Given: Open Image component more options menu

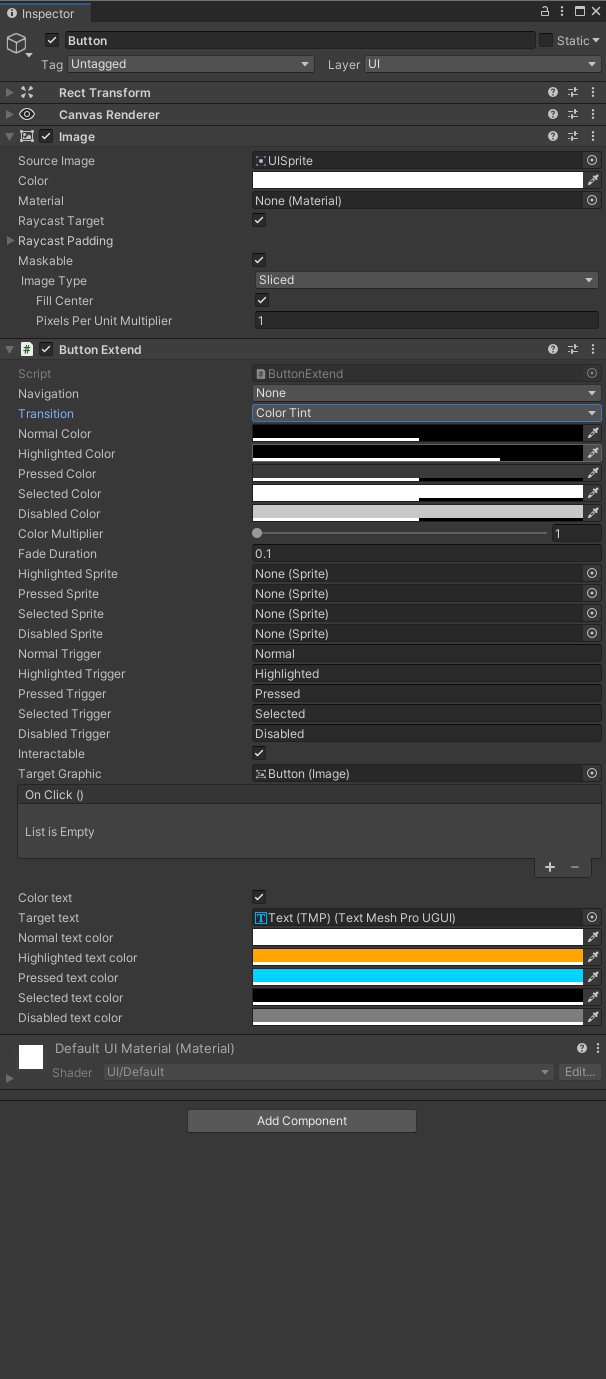Looking at the screenshot, I should [x=597, y=137].
